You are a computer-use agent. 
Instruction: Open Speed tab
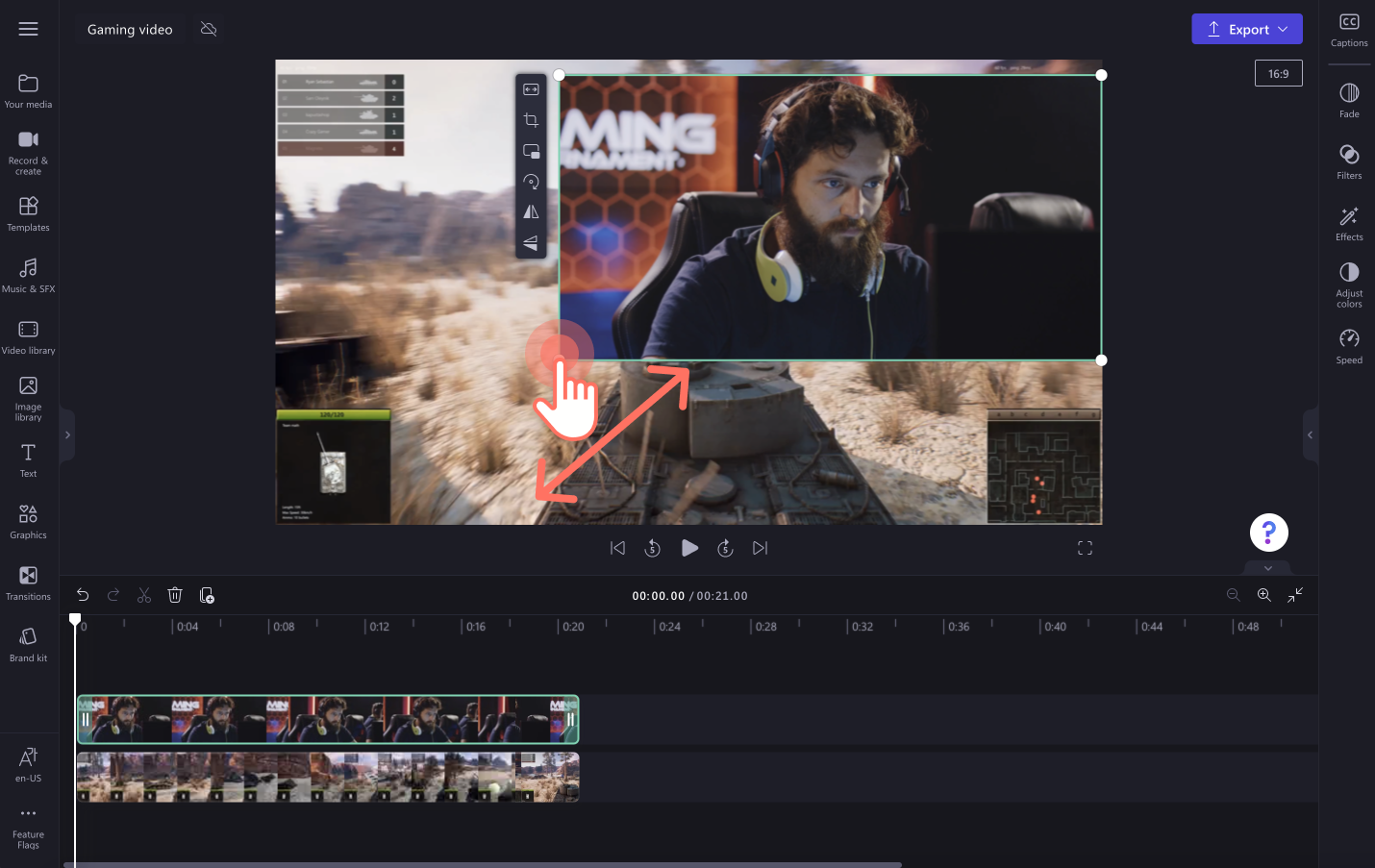(x=1349, y=346)
